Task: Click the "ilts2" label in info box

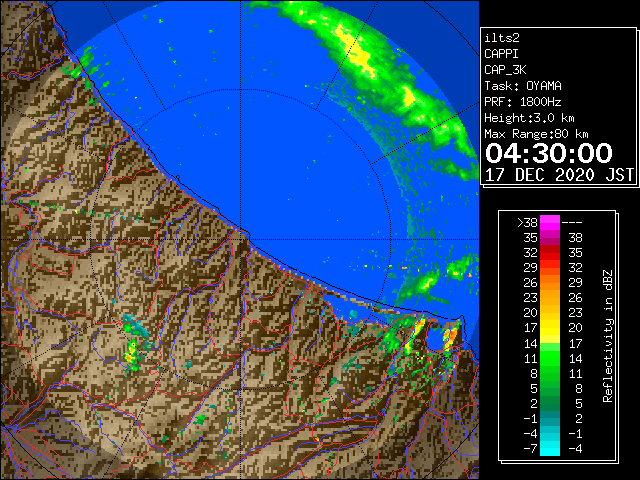Action: (502, 38)
